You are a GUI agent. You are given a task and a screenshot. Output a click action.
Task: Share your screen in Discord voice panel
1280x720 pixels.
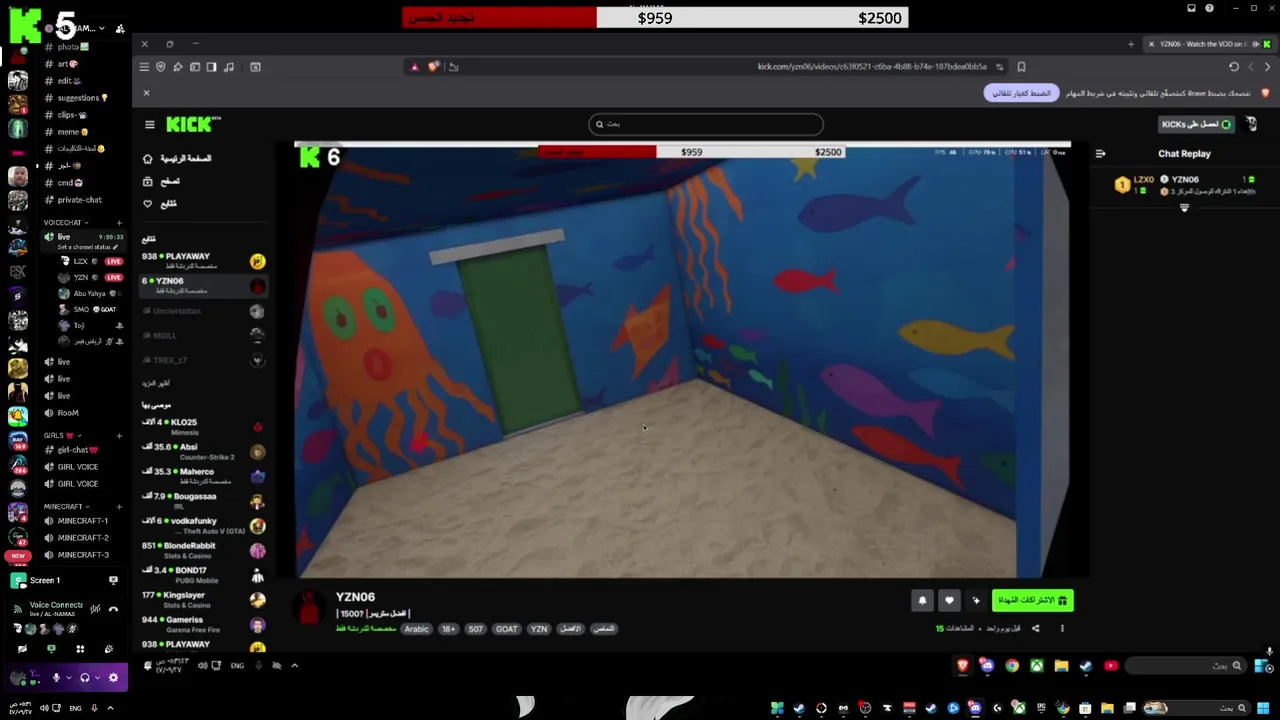coord(51,649)
